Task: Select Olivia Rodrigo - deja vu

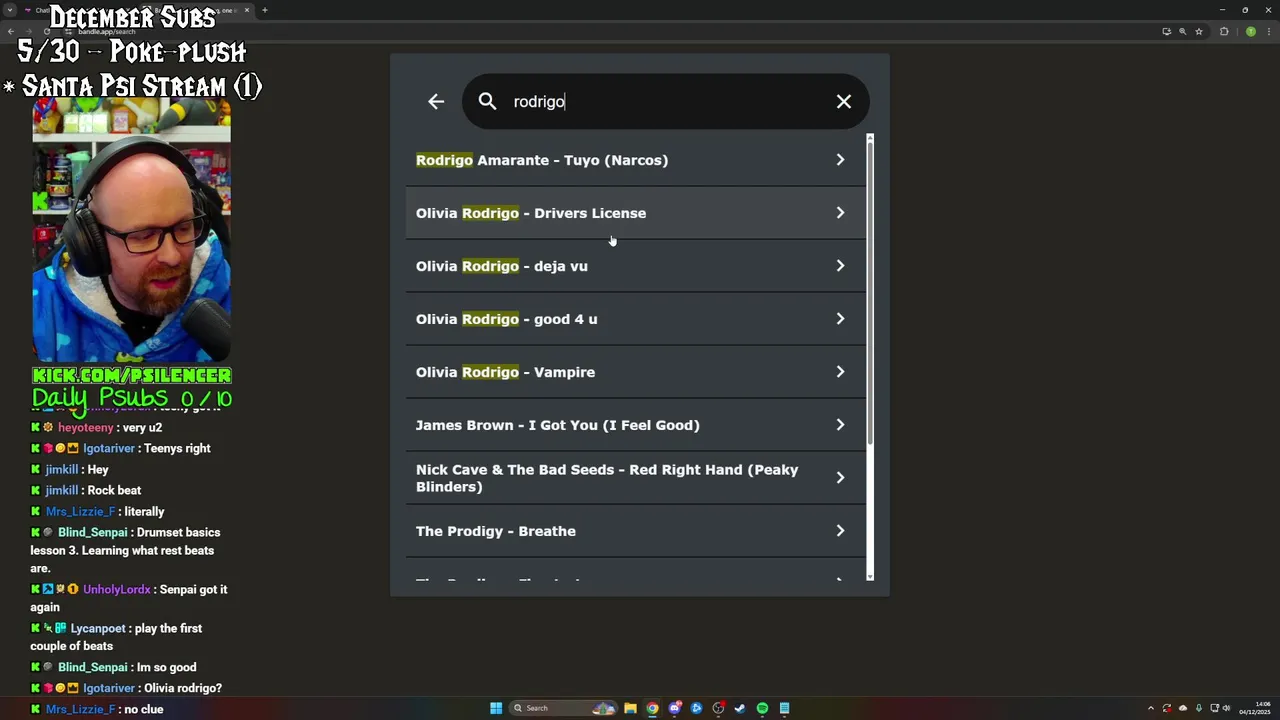Action: [635, 266]
